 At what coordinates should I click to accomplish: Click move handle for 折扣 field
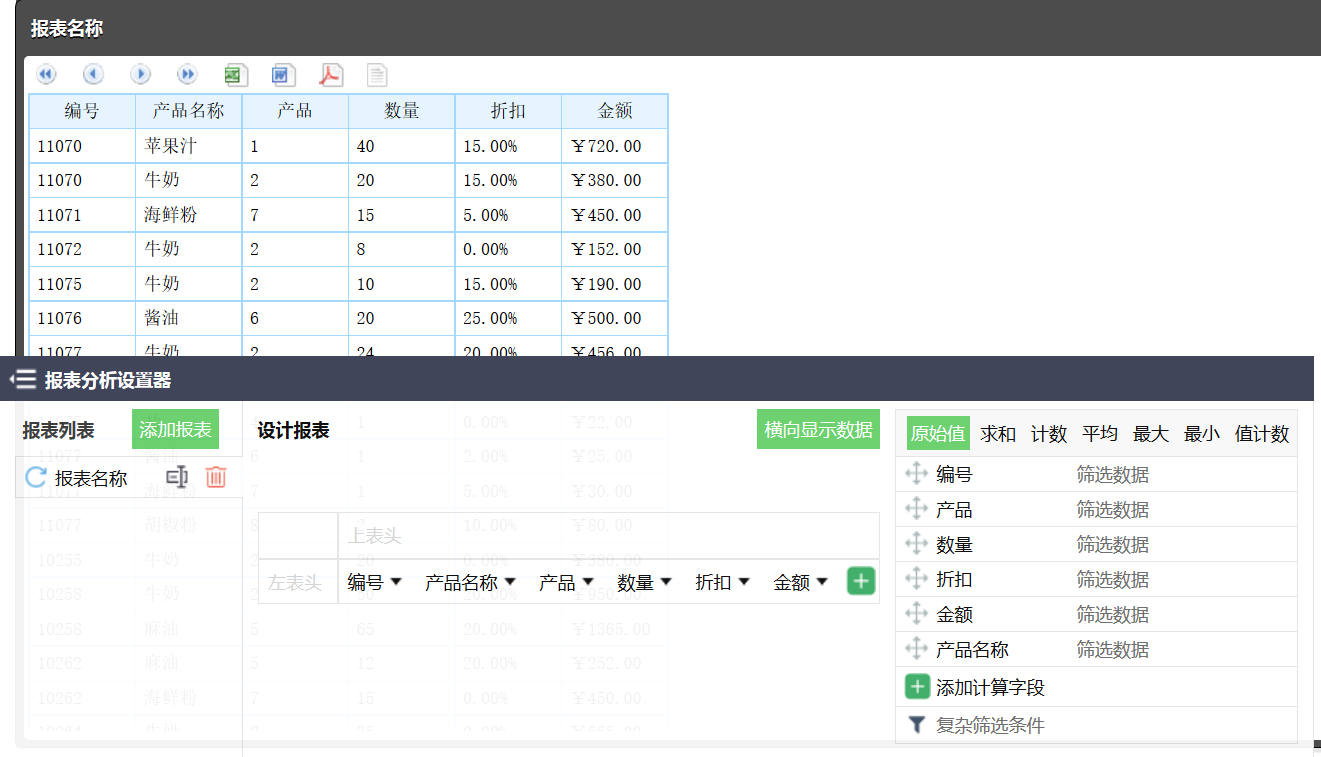tap(916, 579)
